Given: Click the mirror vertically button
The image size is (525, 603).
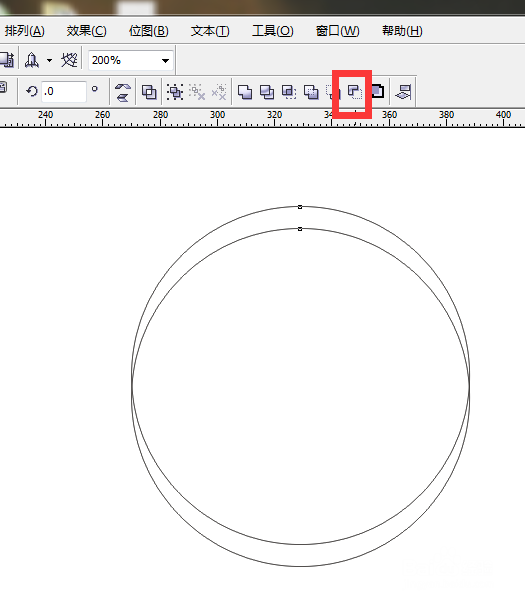Looking at the screenshot, I should click(x=123, y=98).
